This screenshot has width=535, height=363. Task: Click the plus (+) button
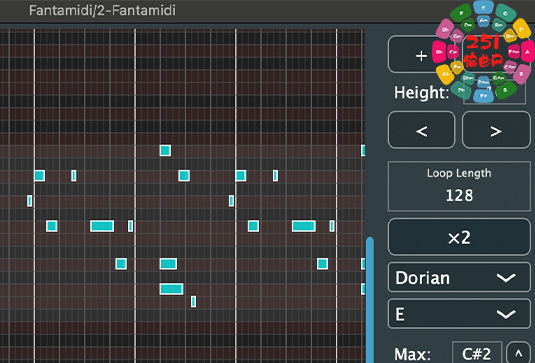(422, 54)
